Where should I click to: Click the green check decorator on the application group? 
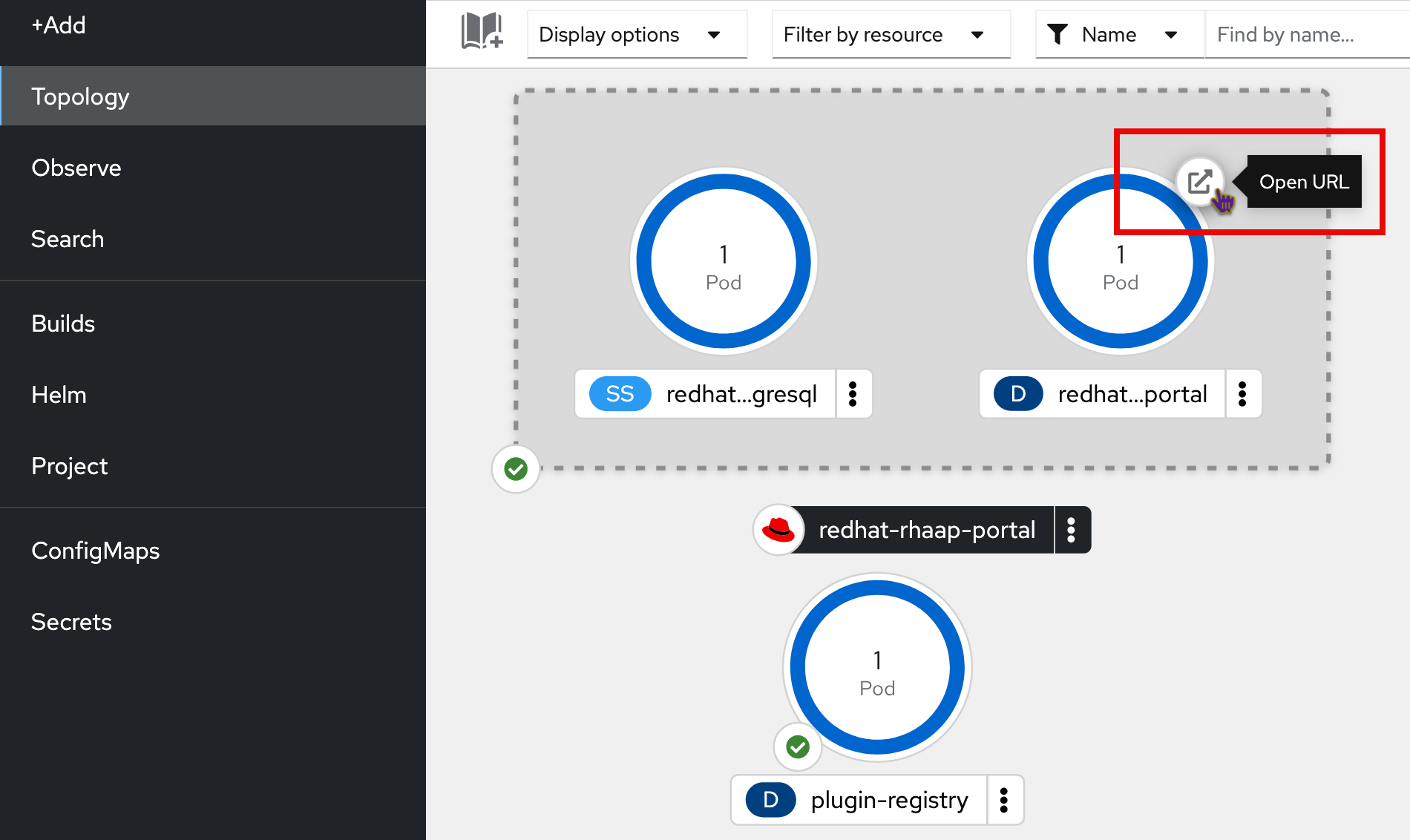[x=515, y=468]
